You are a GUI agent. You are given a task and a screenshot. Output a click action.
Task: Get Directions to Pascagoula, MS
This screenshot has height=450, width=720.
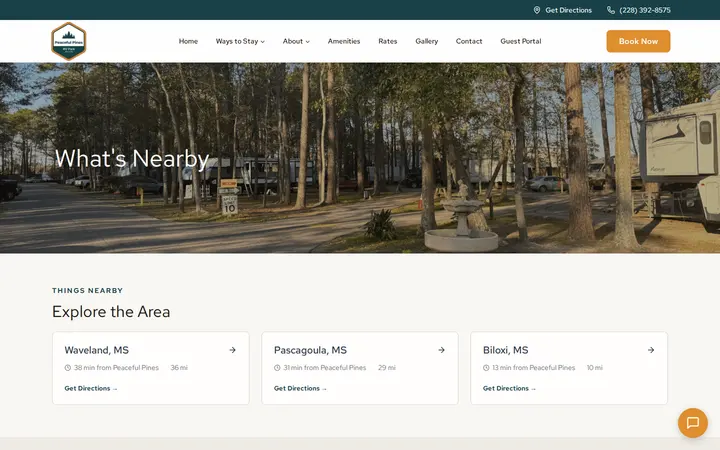point(300,388)
